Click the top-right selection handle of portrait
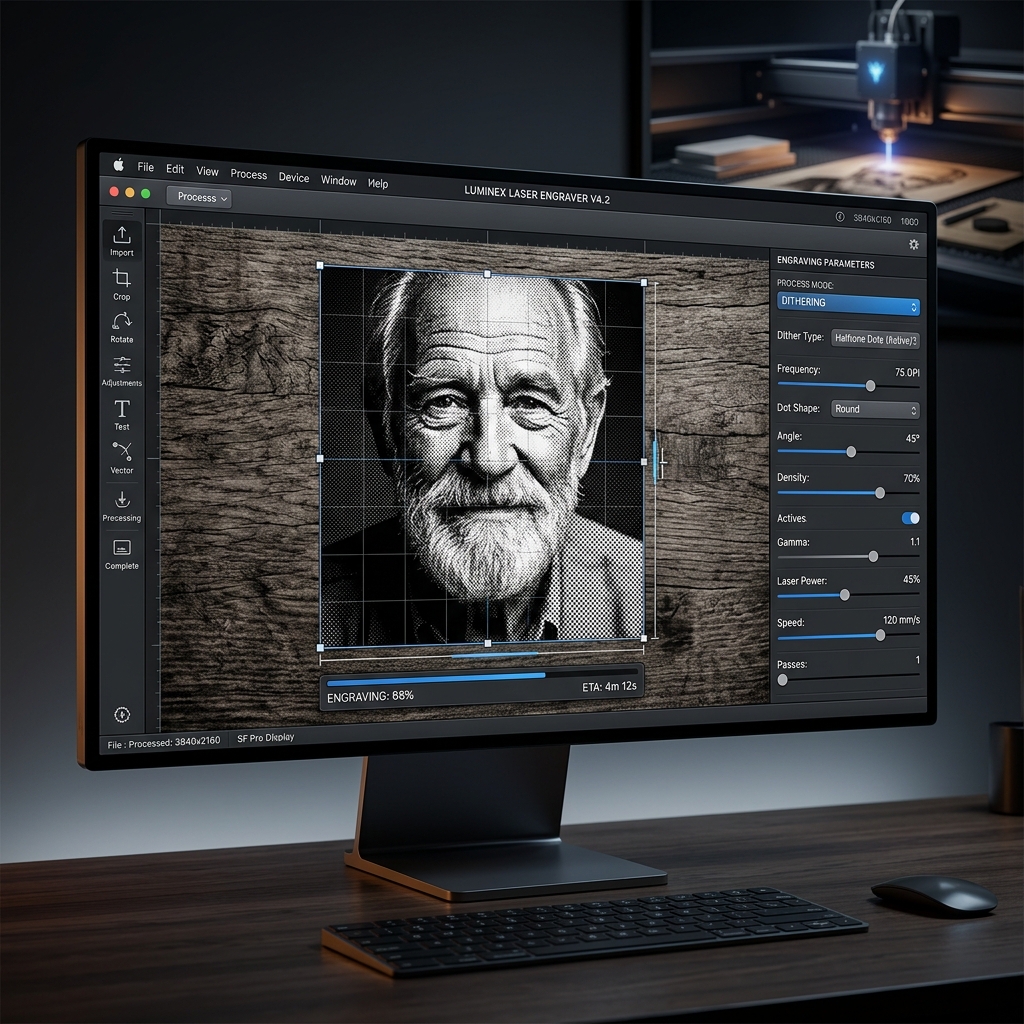The image size is (1024, 1024). (644, 283)
